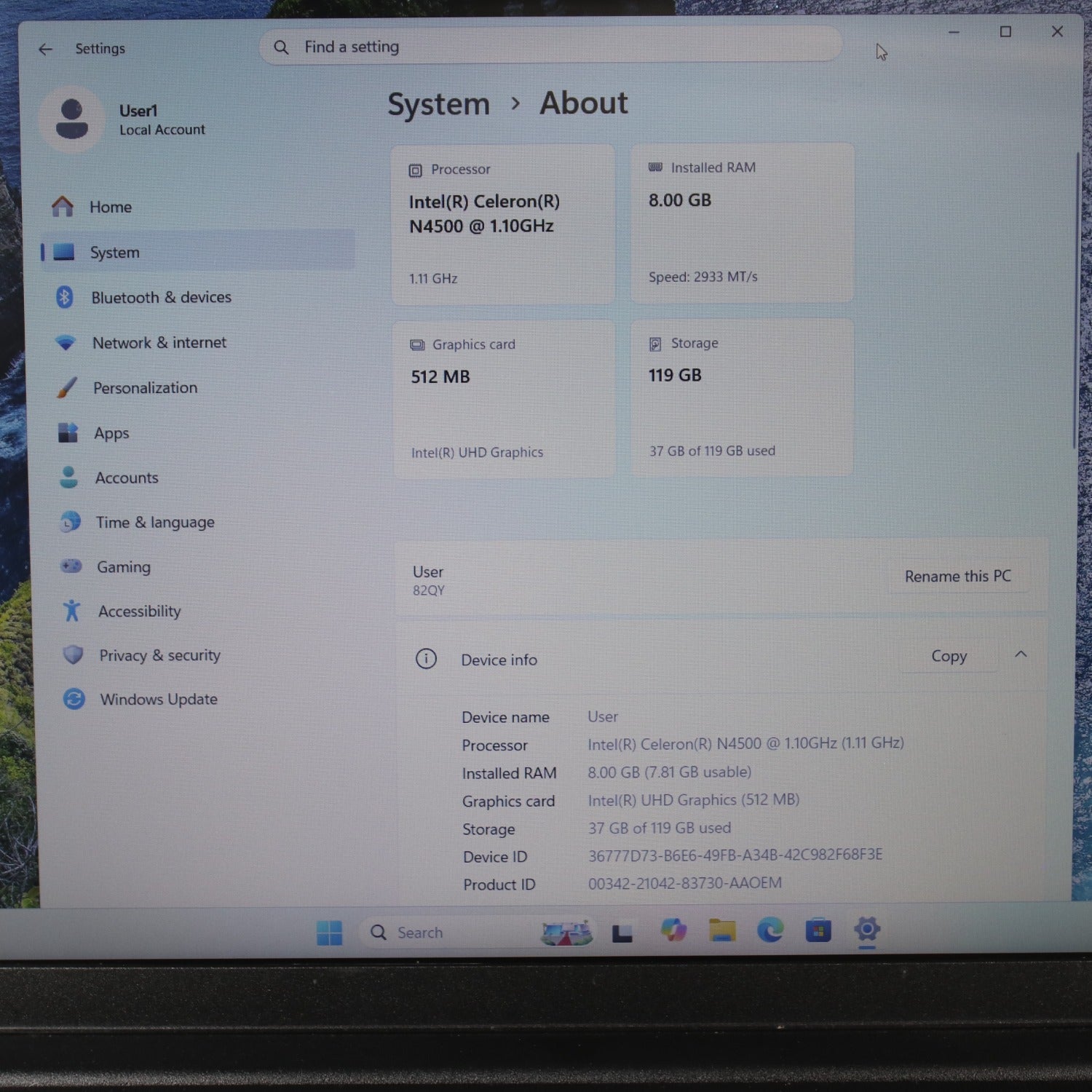Click the Accounts person icon
This screenshot has height=1092, width=1092.
tap(68, 478)
